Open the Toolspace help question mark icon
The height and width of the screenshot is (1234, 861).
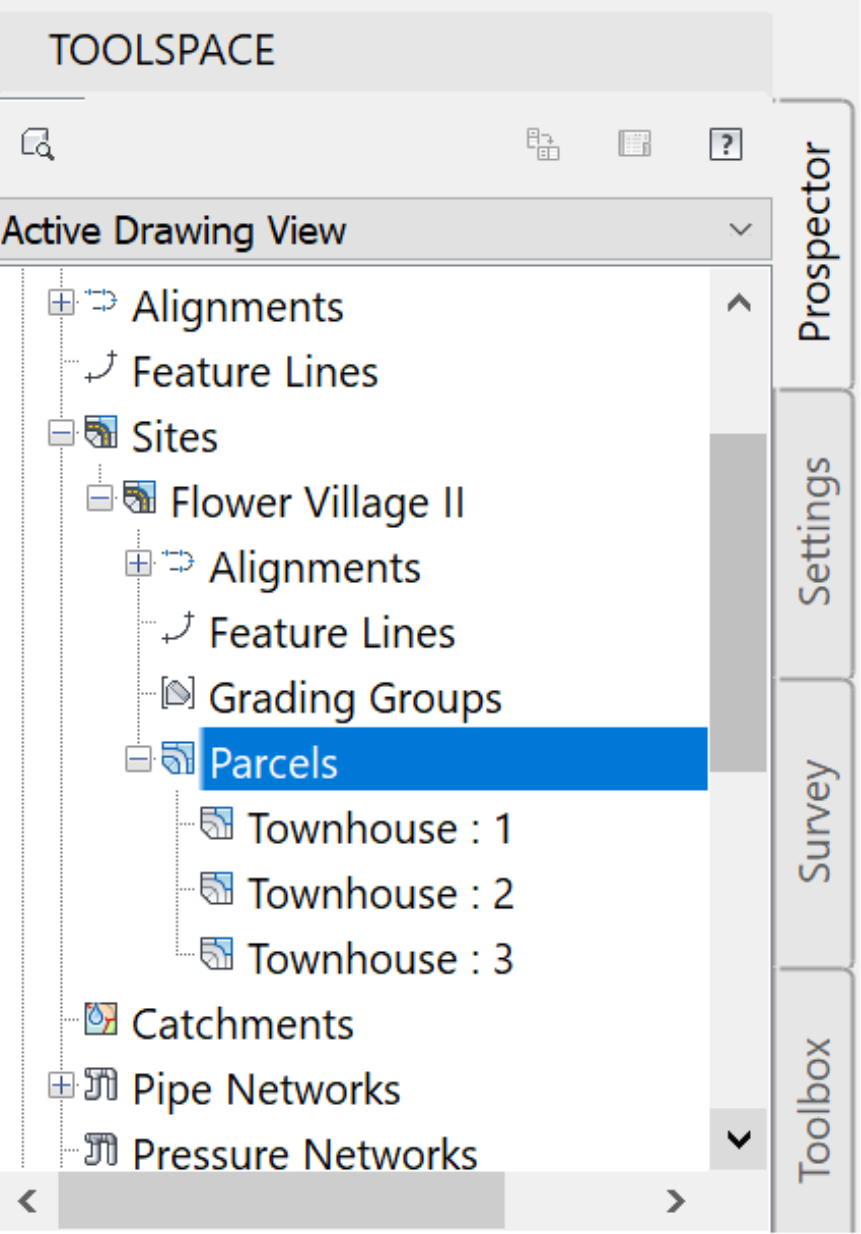click(725, 145)
